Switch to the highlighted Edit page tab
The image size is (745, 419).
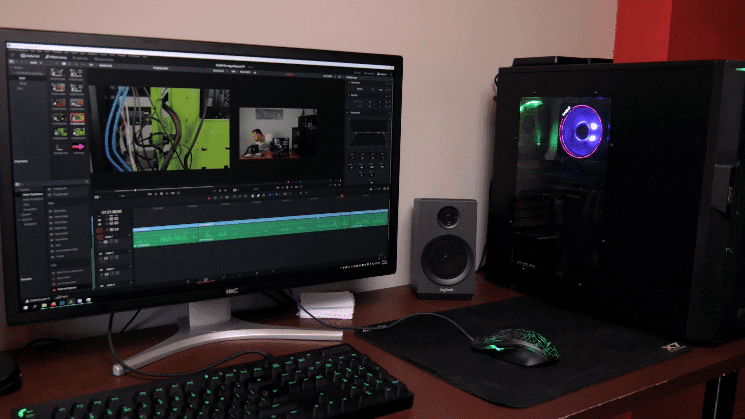pyautogui.click(x=206, y=280)
